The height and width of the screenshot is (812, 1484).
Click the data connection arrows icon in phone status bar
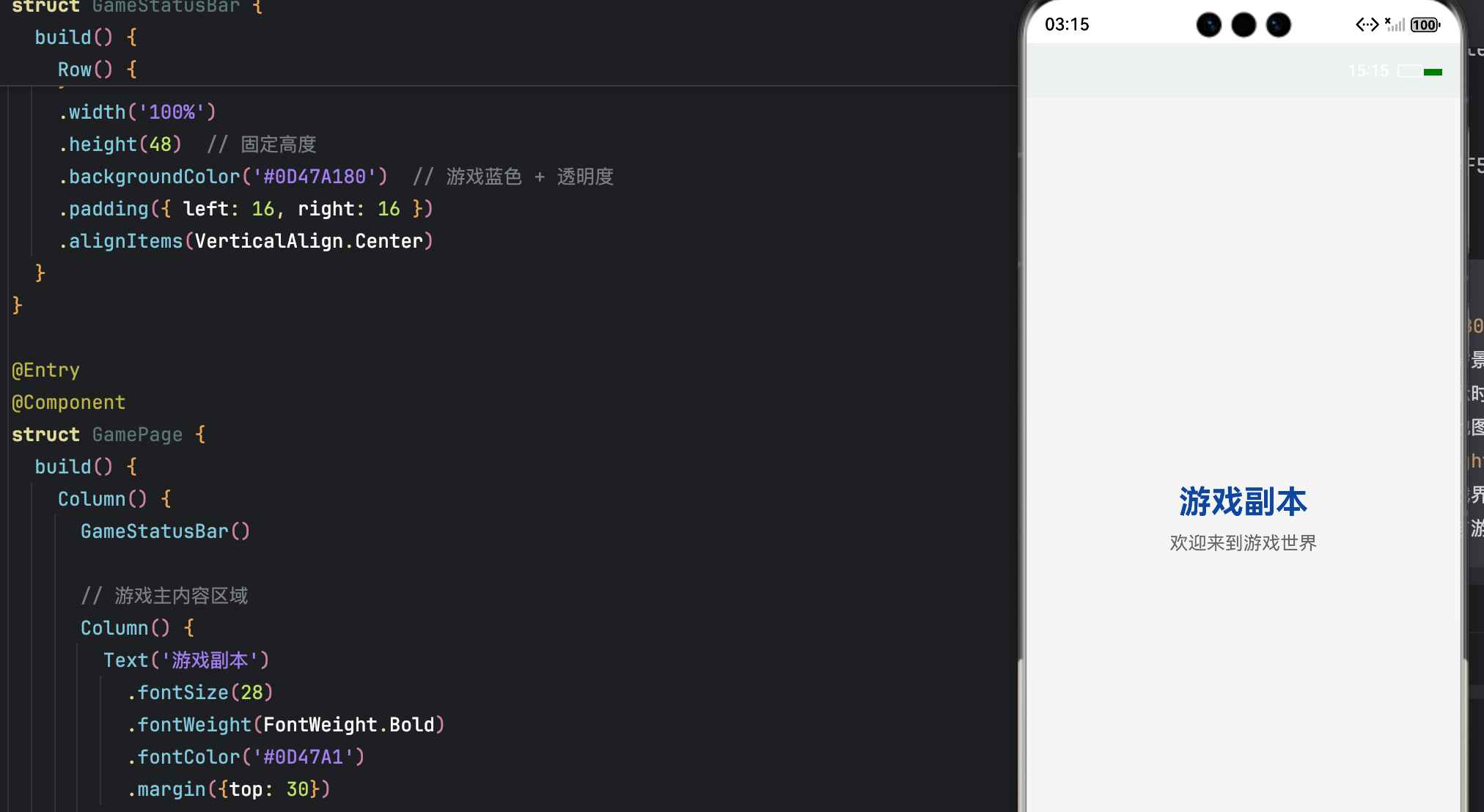pyautogui.click(x=1367, y=25)
